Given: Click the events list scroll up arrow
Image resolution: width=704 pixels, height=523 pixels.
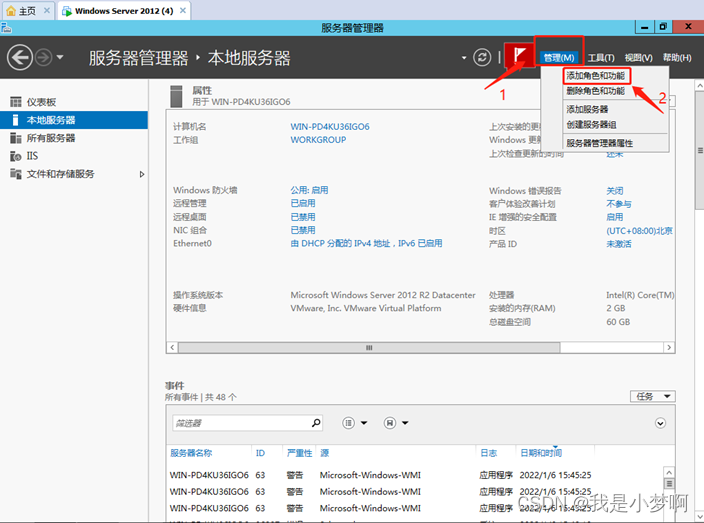Looking at the screenshot, I should 669,472.
